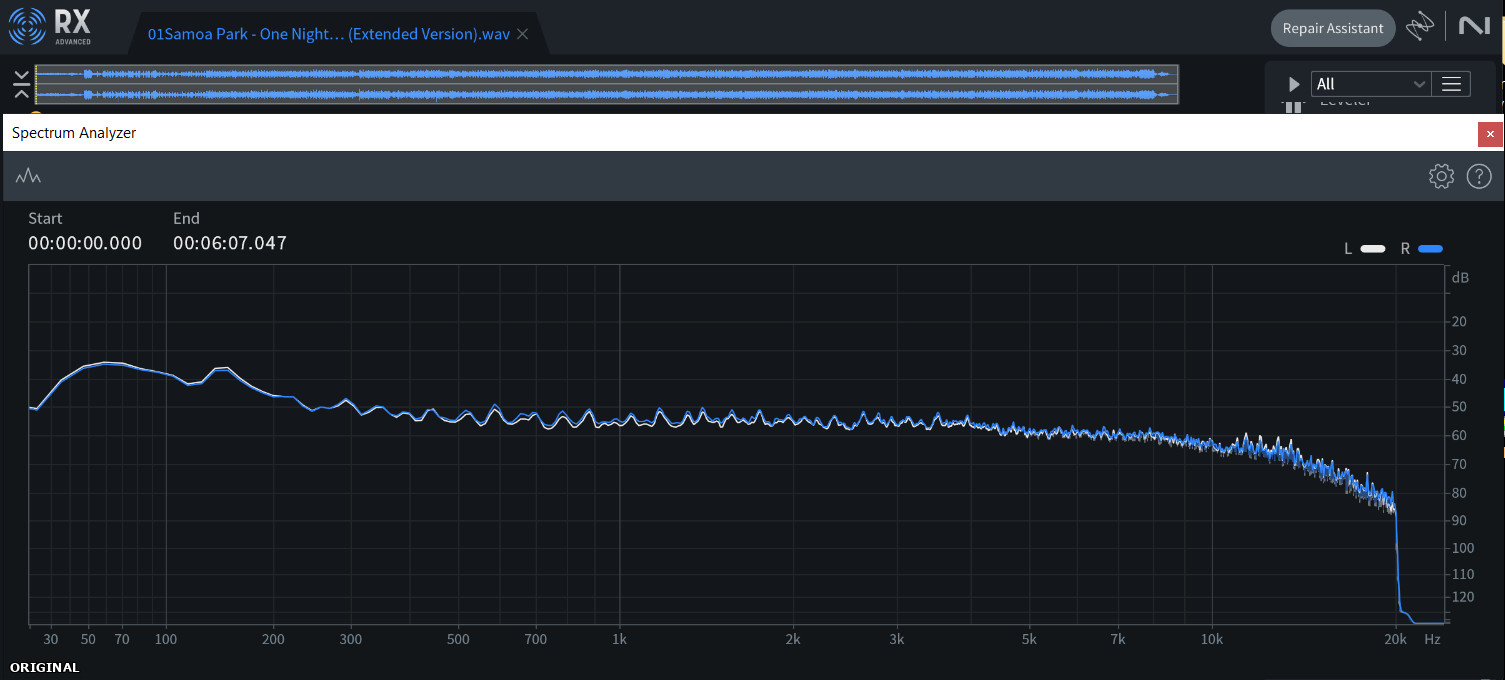The width and height of the screenshot is (1505, 680).
Task: Open the All module filter dropdown
Action: point(1369,84)
